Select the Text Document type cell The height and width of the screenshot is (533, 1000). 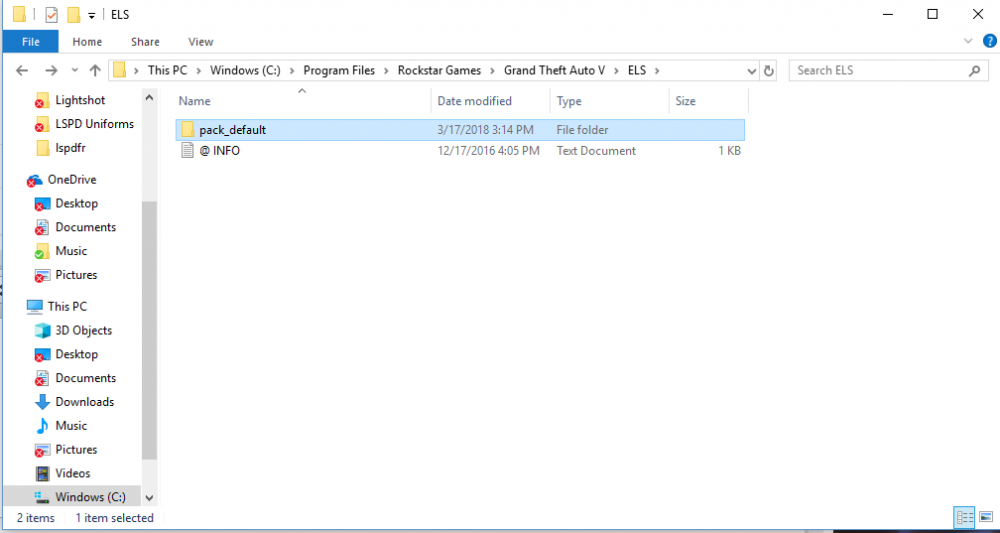click(596, 151)
